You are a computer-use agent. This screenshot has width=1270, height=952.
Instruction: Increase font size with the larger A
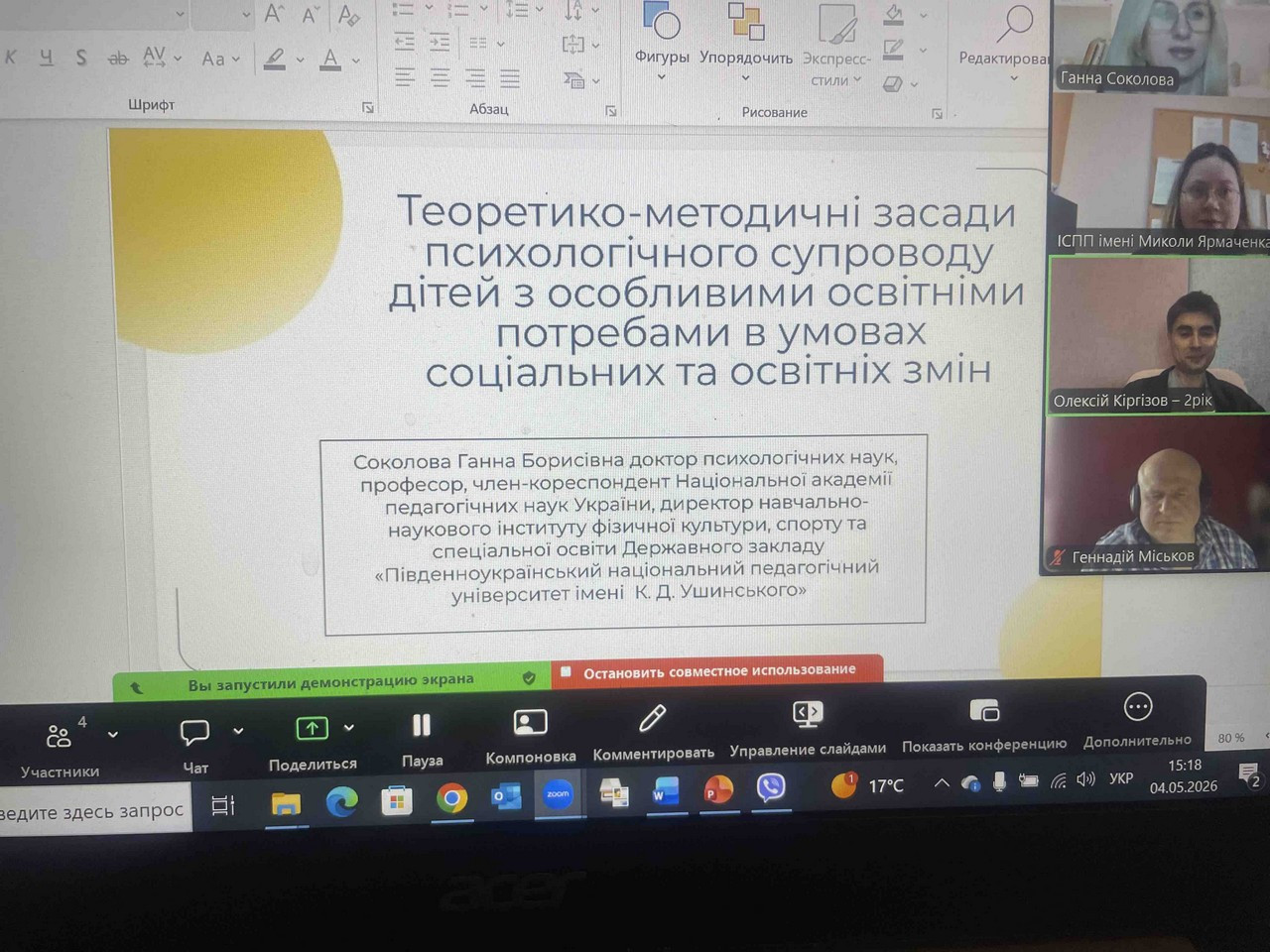coord(274,14)
